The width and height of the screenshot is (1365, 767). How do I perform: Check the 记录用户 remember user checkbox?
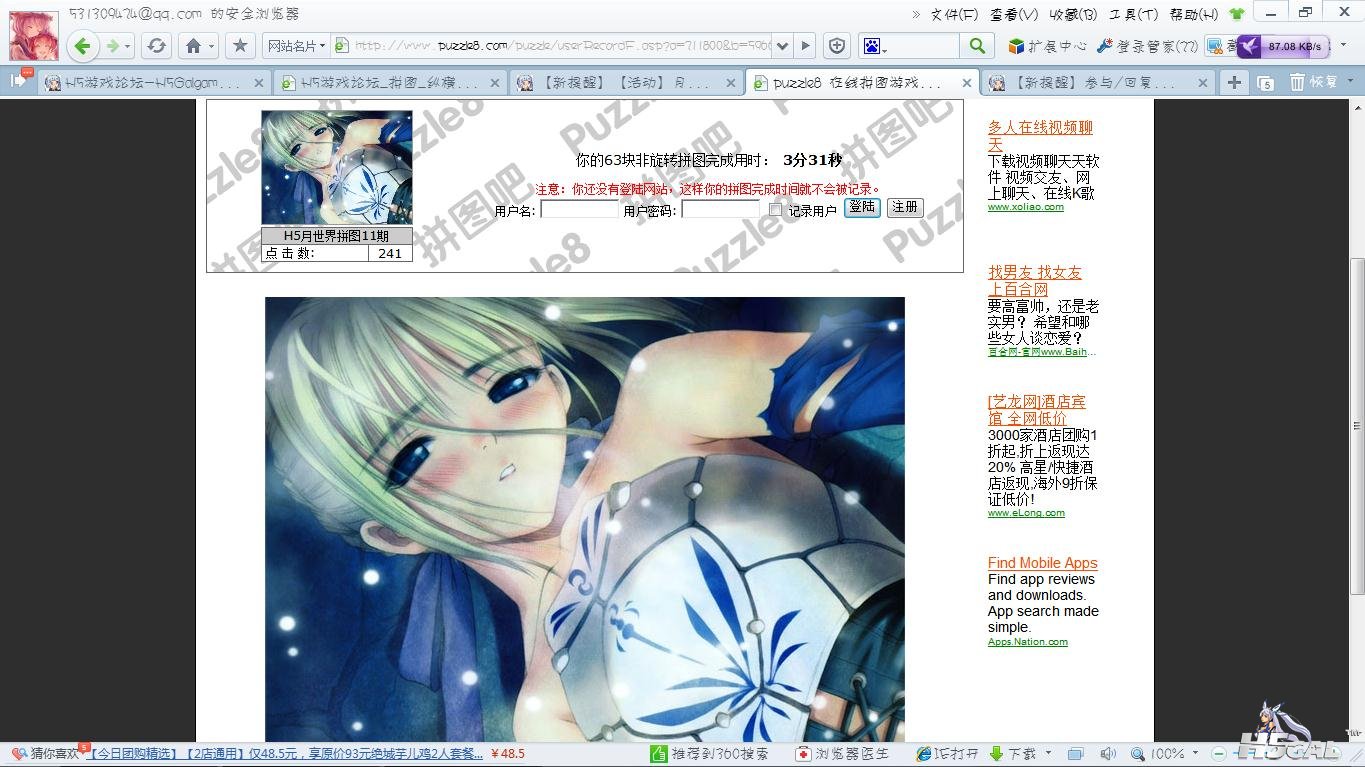pyautogui.click(x=775, y=210)
